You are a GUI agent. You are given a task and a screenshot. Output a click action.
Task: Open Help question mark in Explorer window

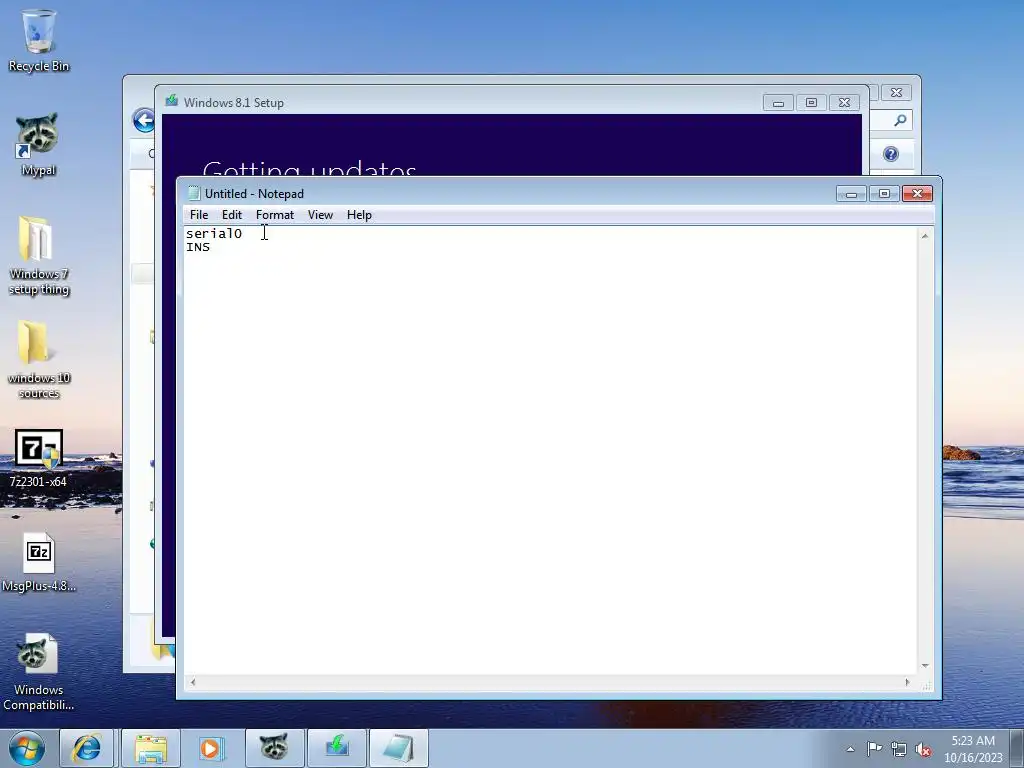tap(891, 154)
